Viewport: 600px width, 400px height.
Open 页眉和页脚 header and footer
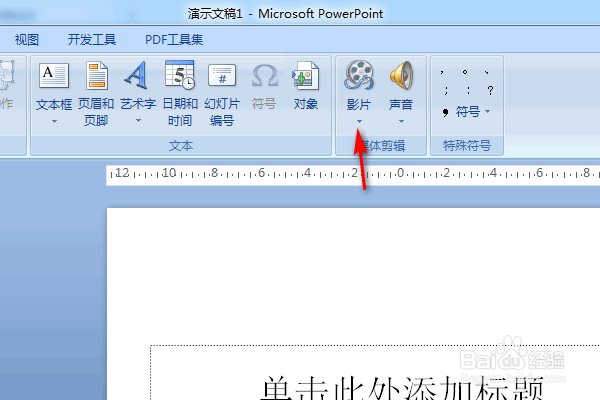click(96, 93)
